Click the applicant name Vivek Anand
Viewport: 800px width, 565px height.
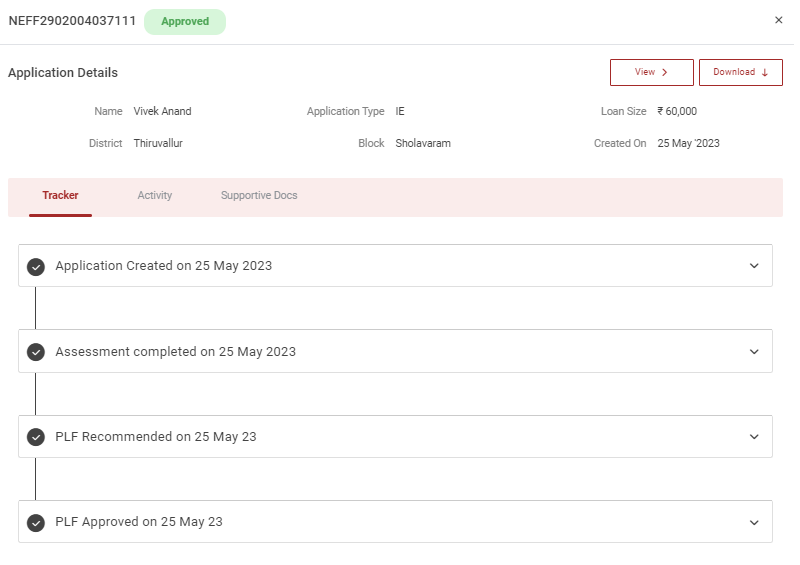point(162,112)
